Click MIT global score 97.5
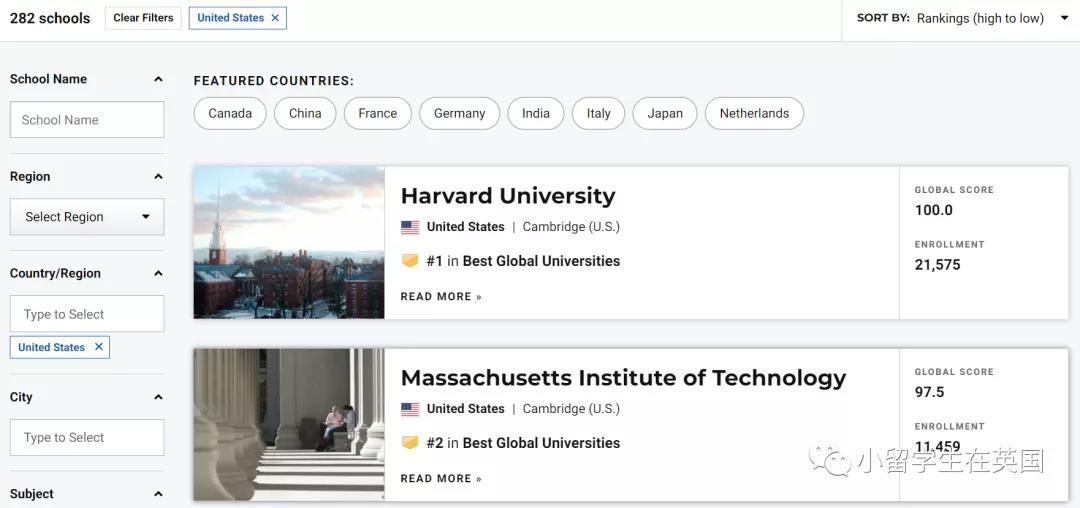The width and height of the screenshot is (1080, 508). tap(929, 392)
